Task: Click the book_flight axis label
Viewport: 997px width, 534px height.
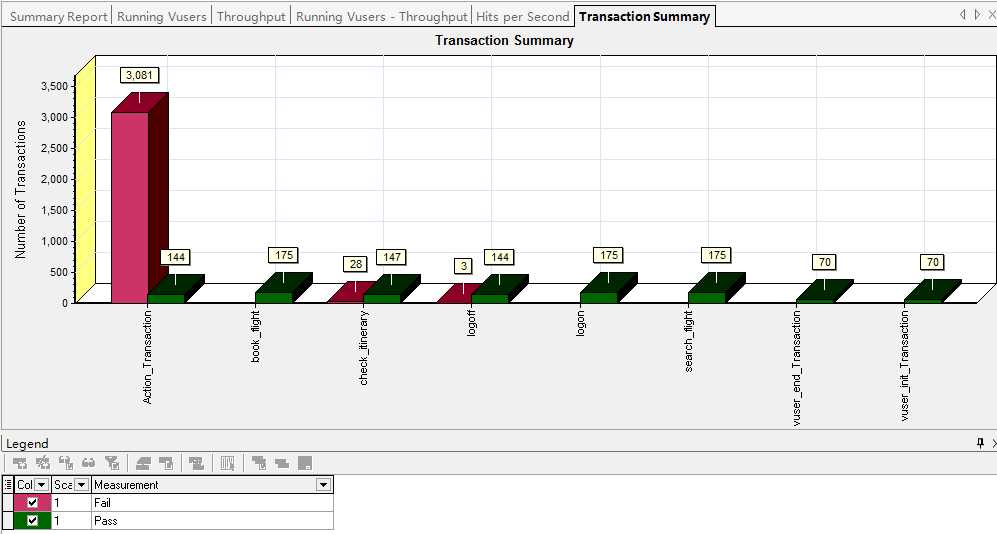Action: click(x=255, y=337)
